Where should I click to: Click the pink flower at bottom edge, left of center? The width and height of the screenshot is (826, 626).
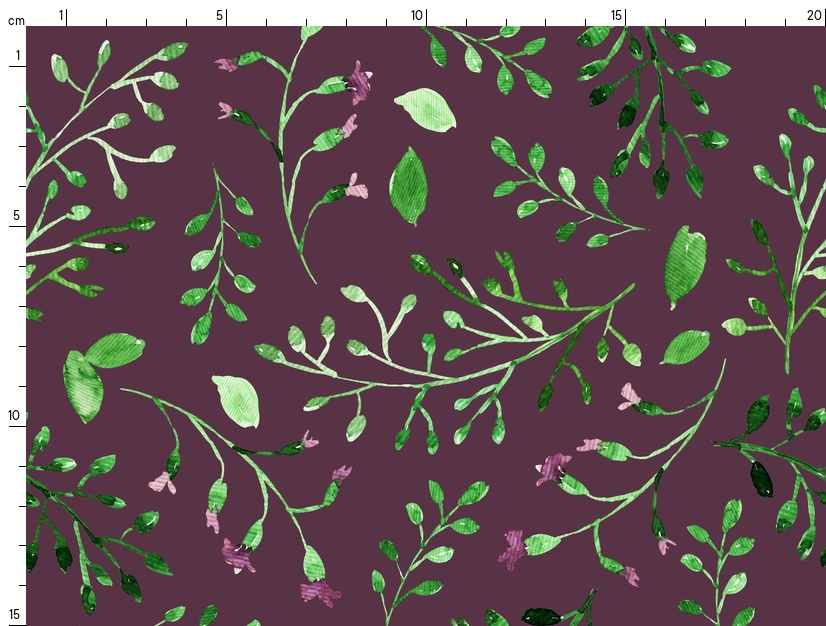pos(320,593)
